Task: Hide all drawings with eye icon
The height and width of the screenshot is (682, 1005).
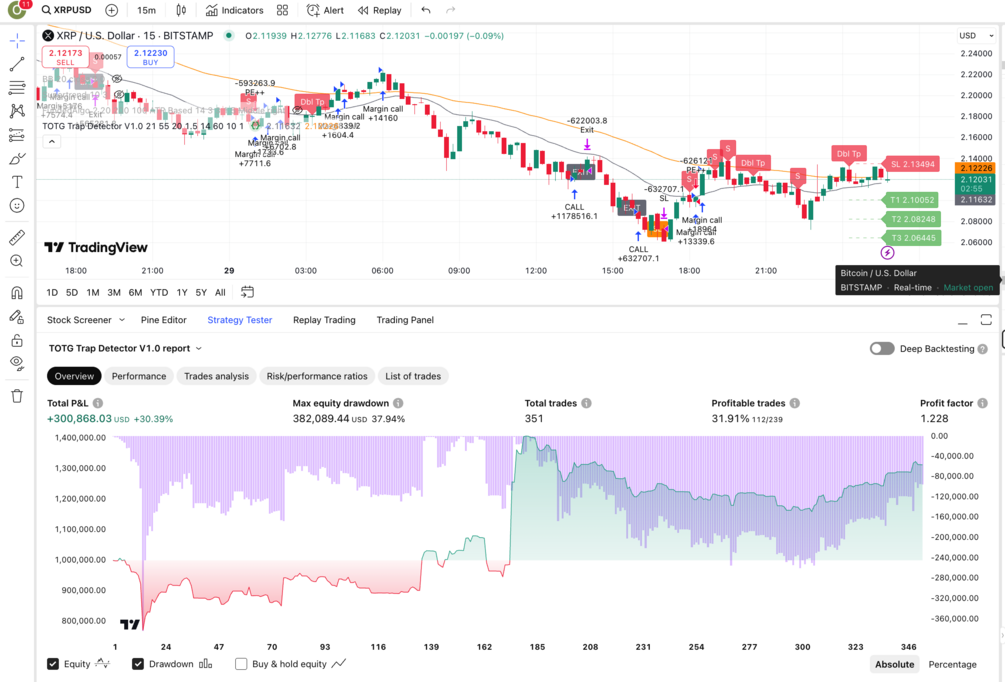Action: click(17, 363)
